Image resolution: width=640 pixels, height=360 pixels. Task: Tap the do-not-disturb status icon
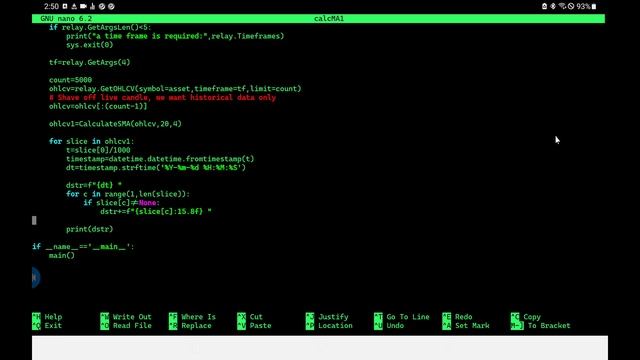[571, 7]
